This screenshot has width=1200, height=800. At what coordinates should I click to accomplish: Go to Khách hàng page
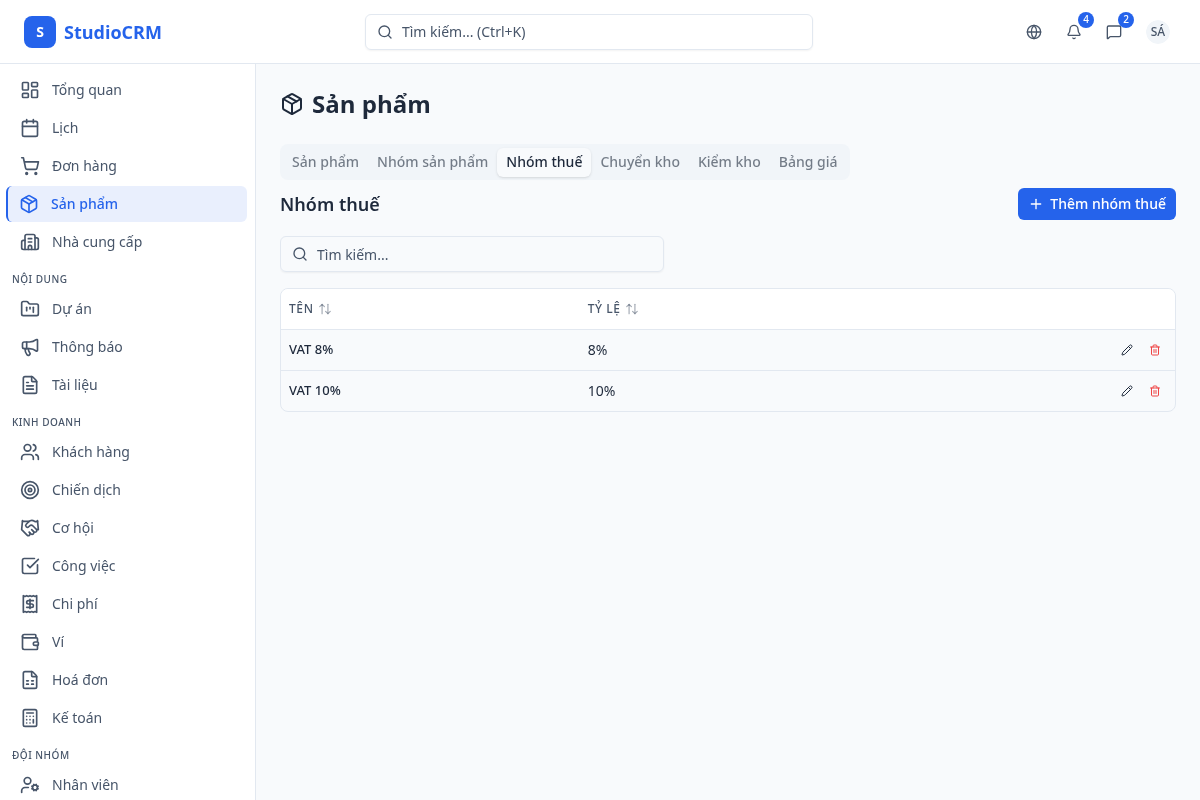90,452
